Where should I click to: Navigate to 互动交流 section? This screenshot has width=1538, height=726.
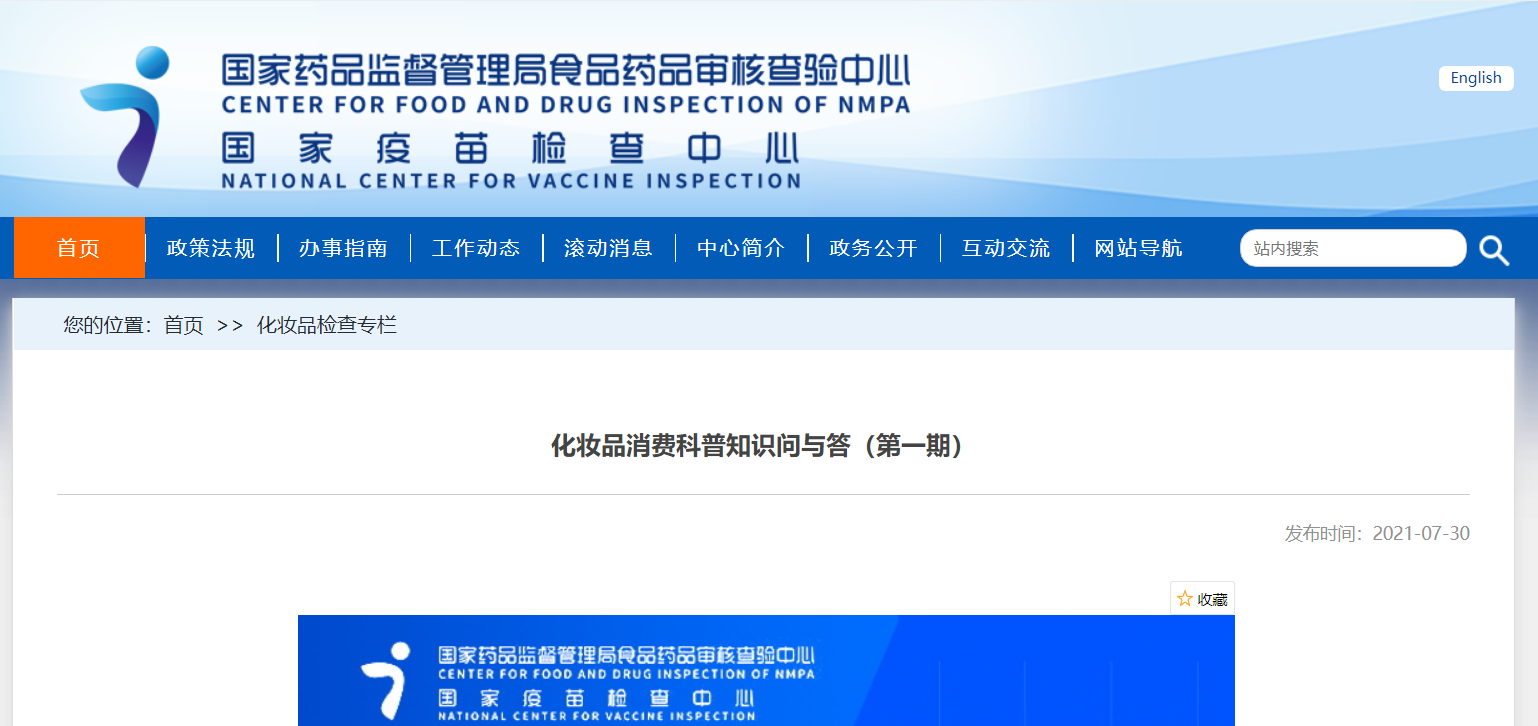tap(1006, 248)
